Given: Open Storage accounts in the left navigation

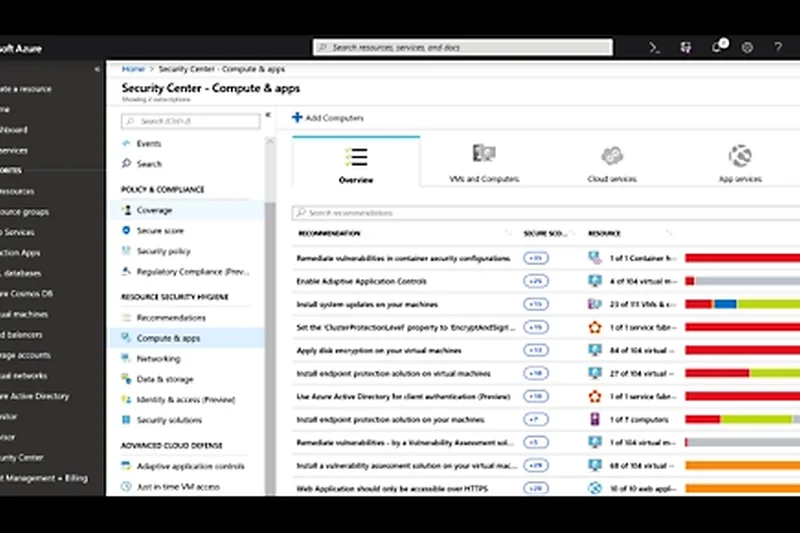Looking at the screenshot, I should 25,355.
